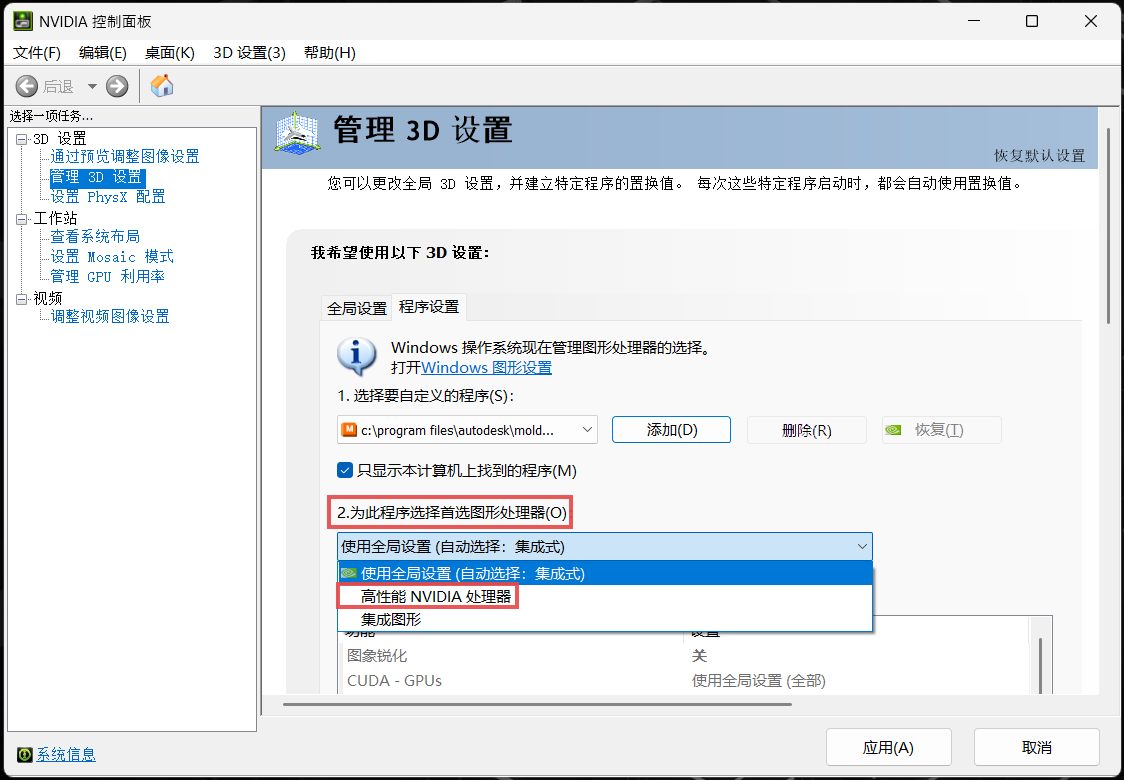Select 设置 PhysX 配置 in the tree

point(108,196)
